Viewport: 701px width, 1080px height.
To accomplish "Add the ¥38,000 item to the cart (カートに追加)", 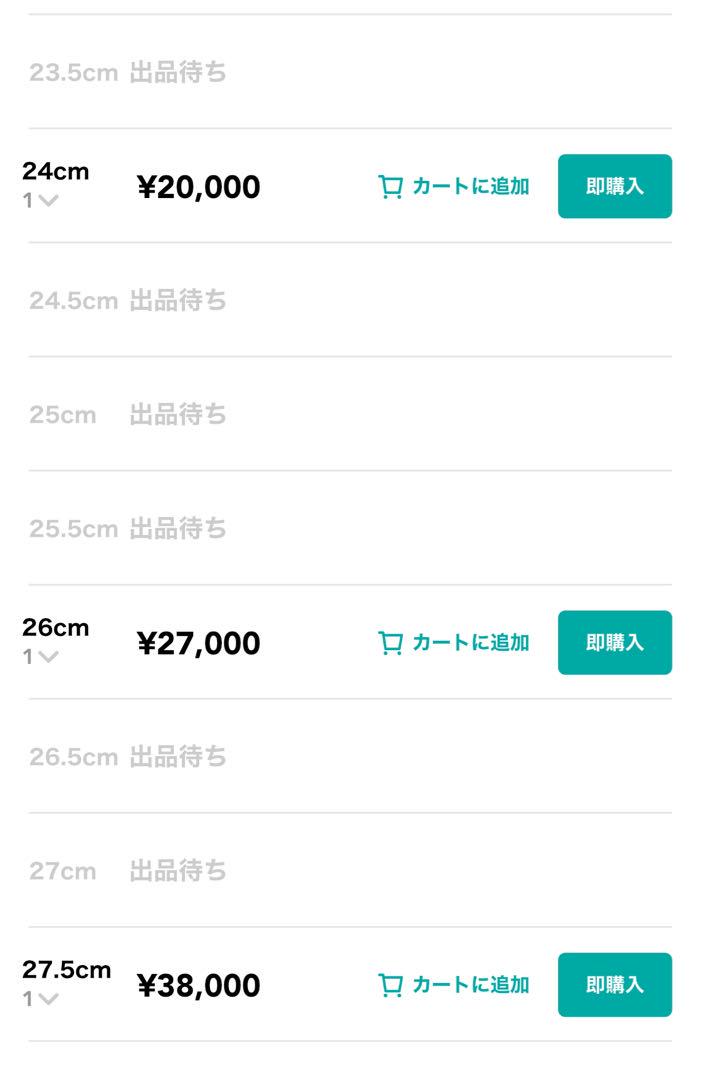I will 454,985.
